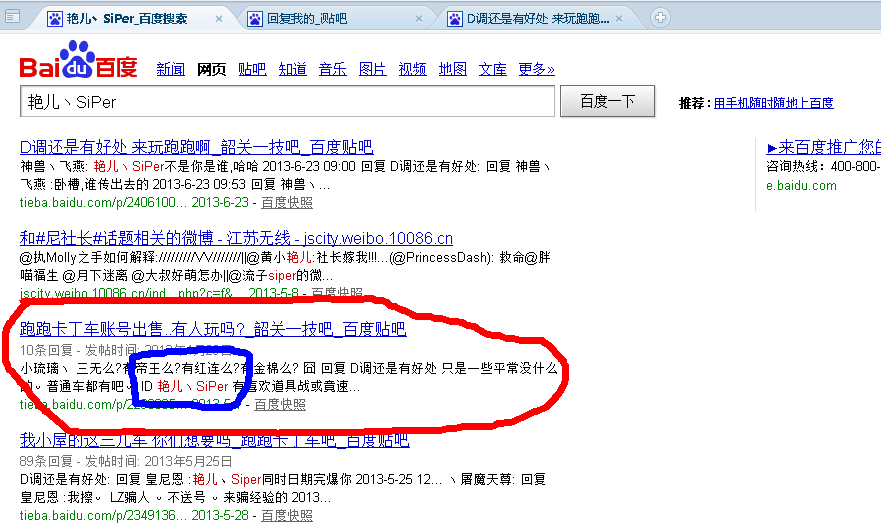Switch to the D调还是有好处 来玩跑跑 tab
Viewport: 881px width, 530px height.
(x=537, y=19)
